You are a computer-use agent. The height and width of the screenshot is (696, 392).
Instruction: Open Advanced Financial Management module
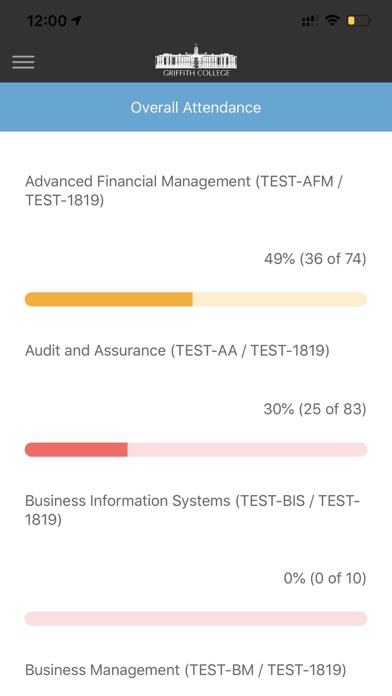point(185,191)
